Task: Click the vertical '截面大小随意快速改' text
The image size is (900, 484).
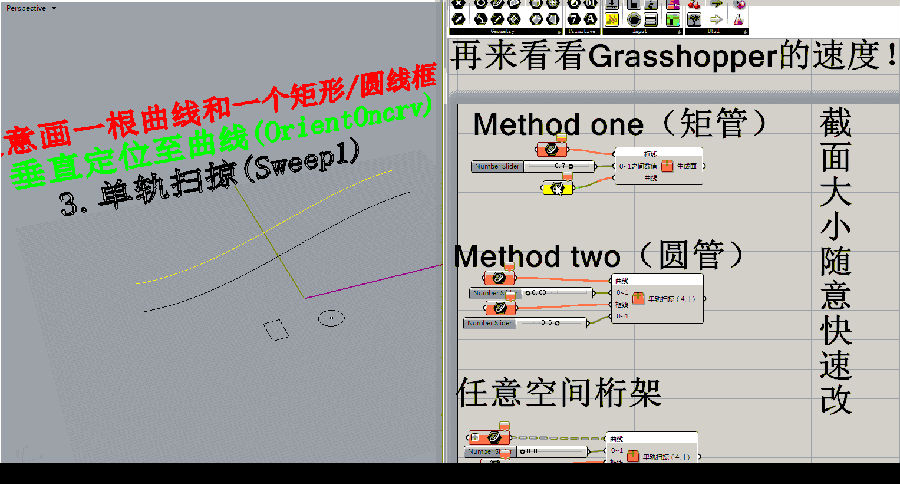Action: click(836, 260)
